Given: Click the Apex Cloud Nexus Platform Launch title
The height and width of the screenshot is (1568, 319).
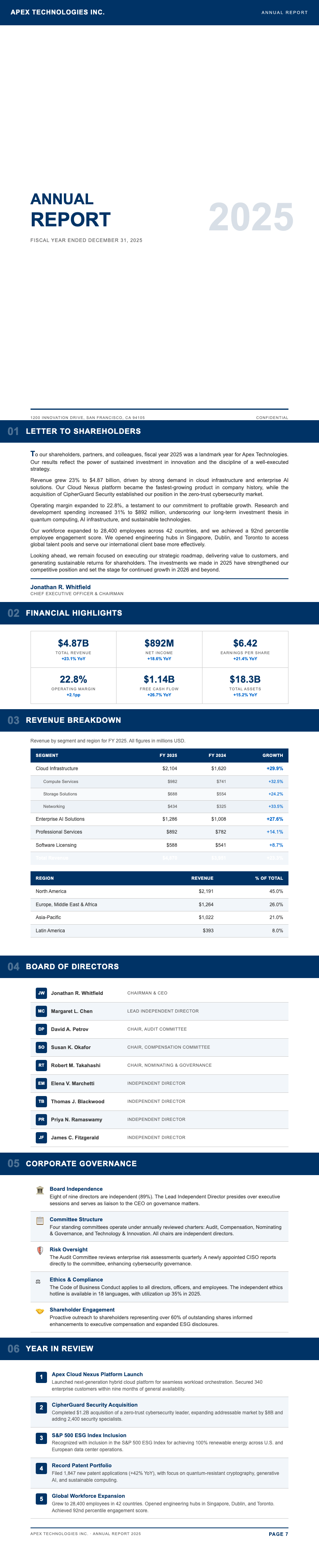Looking at the screenshot, I should [x=97, y=1375].
